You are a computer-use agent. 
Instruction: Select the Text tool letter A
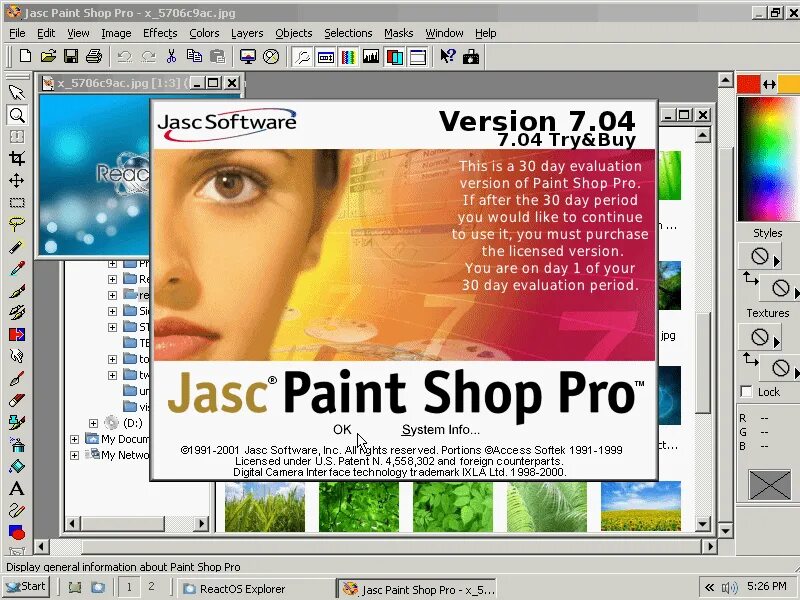17,488
